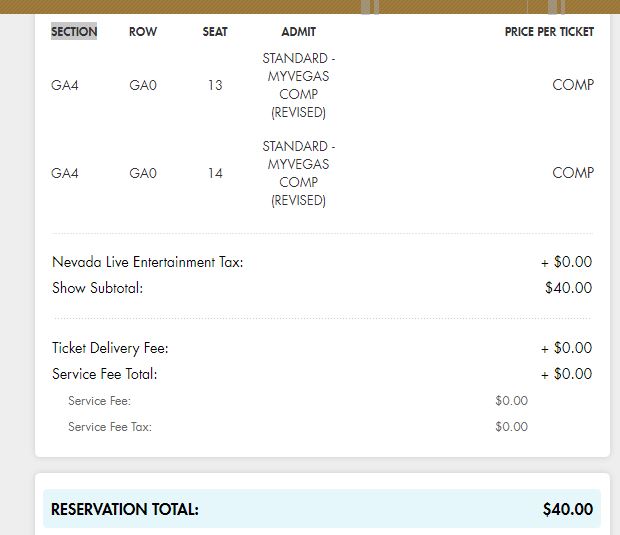Click admit type text for seat 13
Image resolution: width=620 pixels, height=535 pixels.
point(298,85)
